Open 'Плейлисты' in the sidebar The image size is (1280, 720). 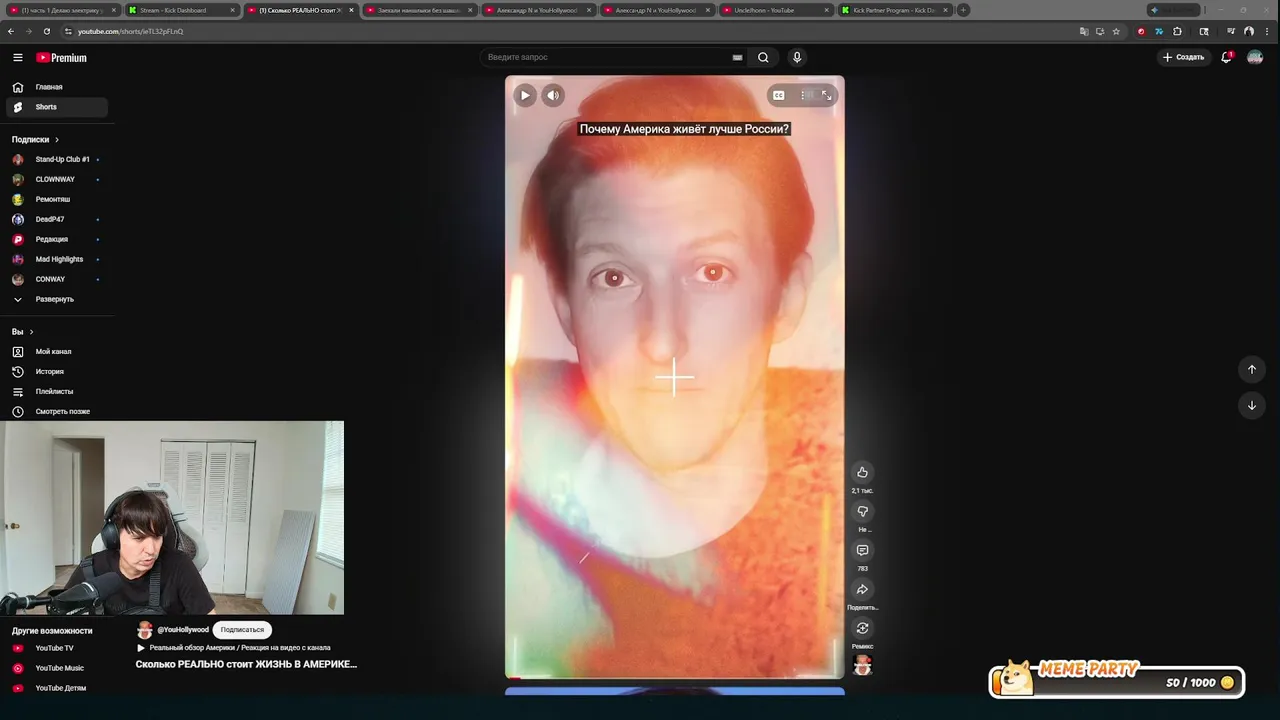[x=56, y=391]
